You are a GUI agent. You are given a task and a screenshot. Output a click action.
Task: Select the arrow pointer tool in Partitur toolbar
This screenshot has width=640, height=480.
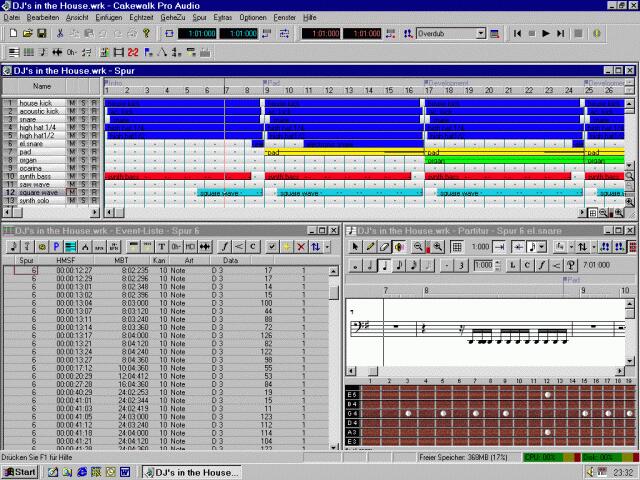[355, 247]
